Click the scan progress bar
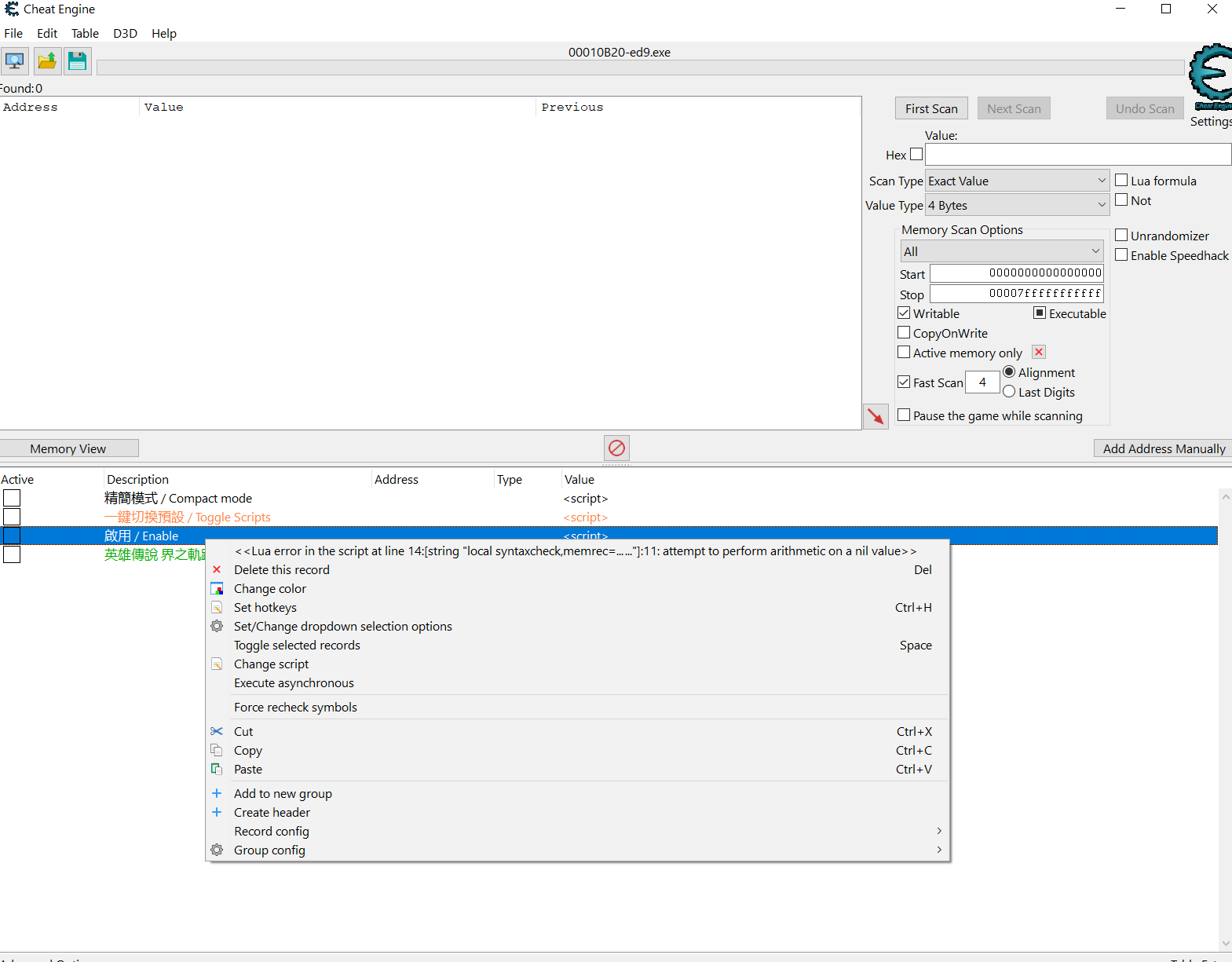The height and width of the screenshot is (962, 1232). pyautogui.click(x=640, y=68)
